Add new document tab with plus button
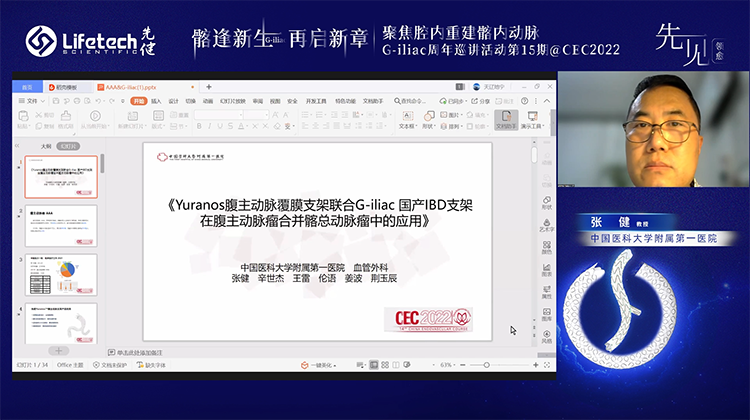The width and height of the screenshot is (750, 420). tap(209, 87)
